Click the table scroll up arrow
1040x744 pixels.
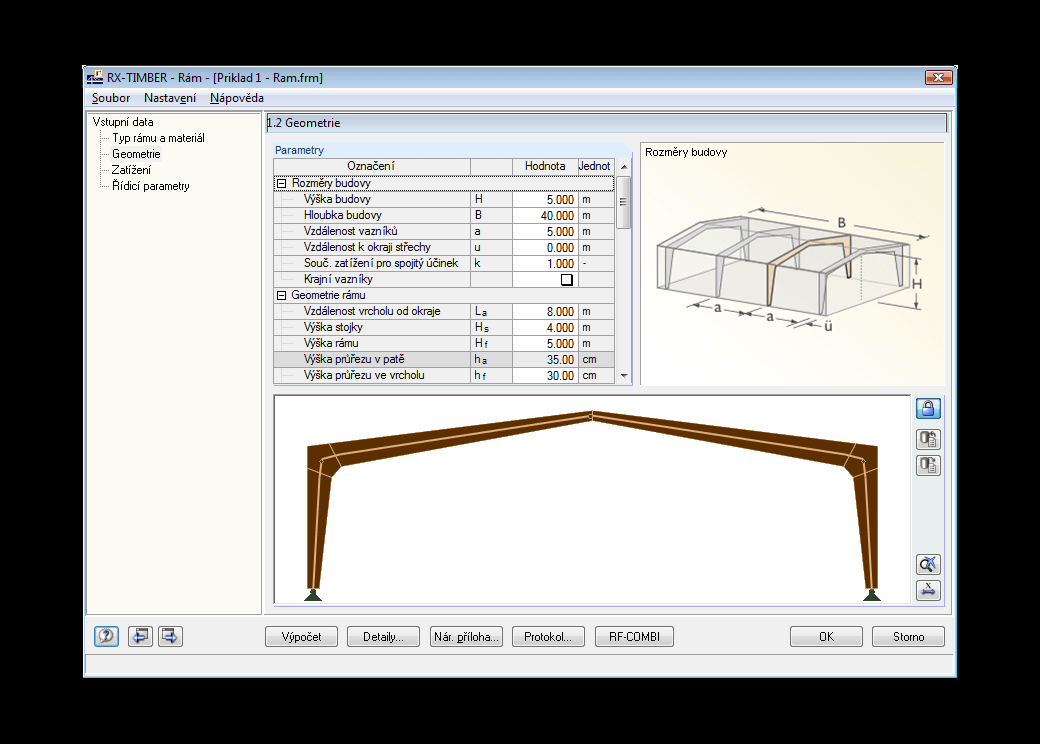tap(623, 166)
